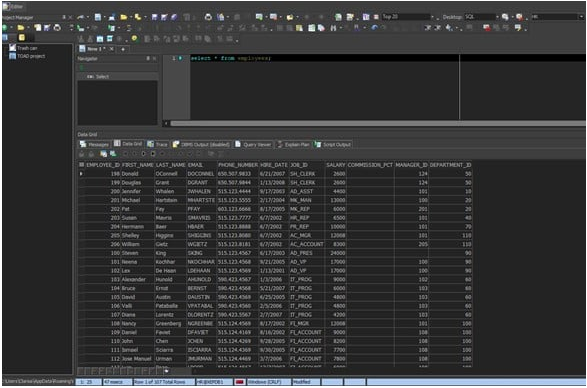Click the red icon in second toolbar row
The image size is (587, 388).
coord(487,28)
